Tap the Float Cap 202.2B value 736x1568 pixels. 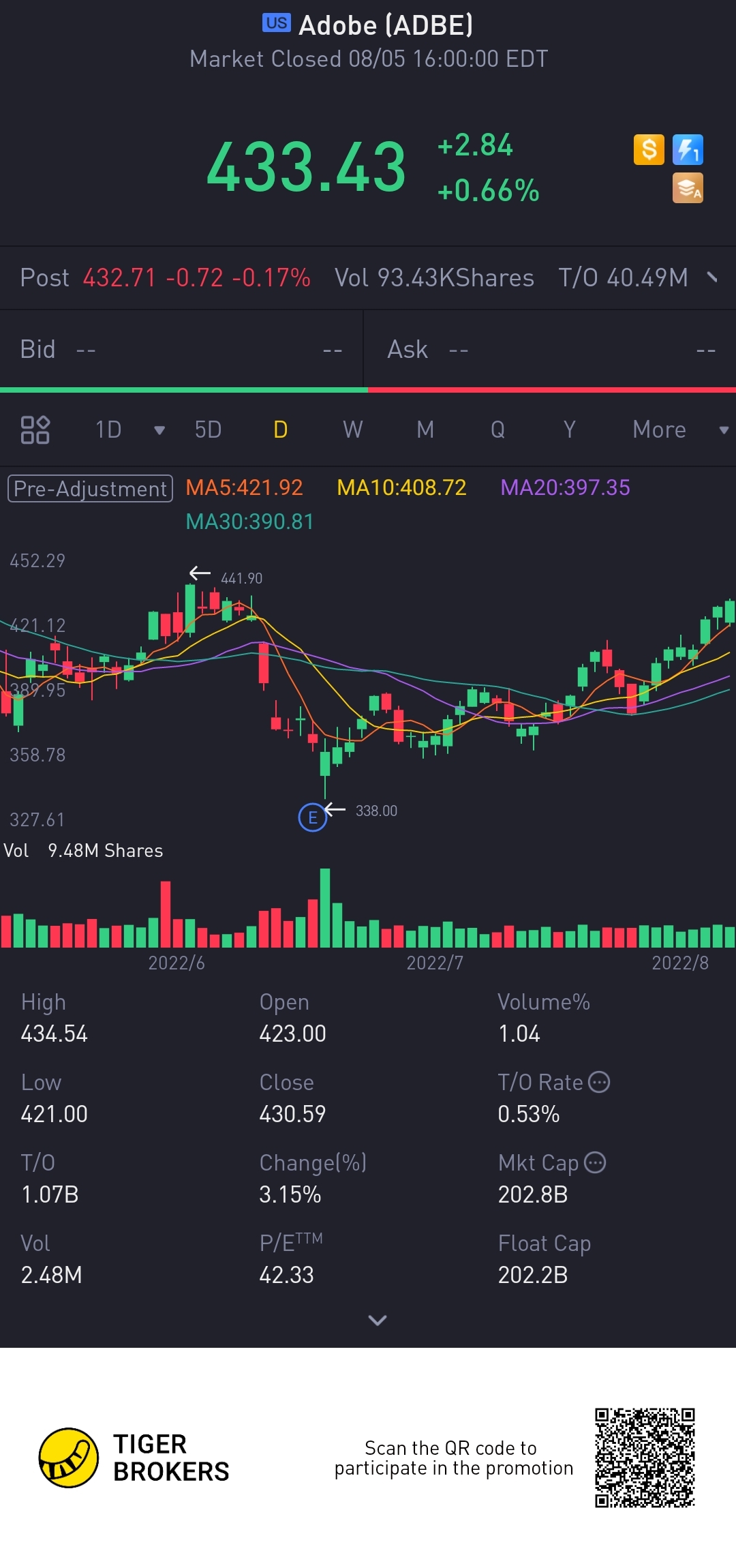point(533,1275)
